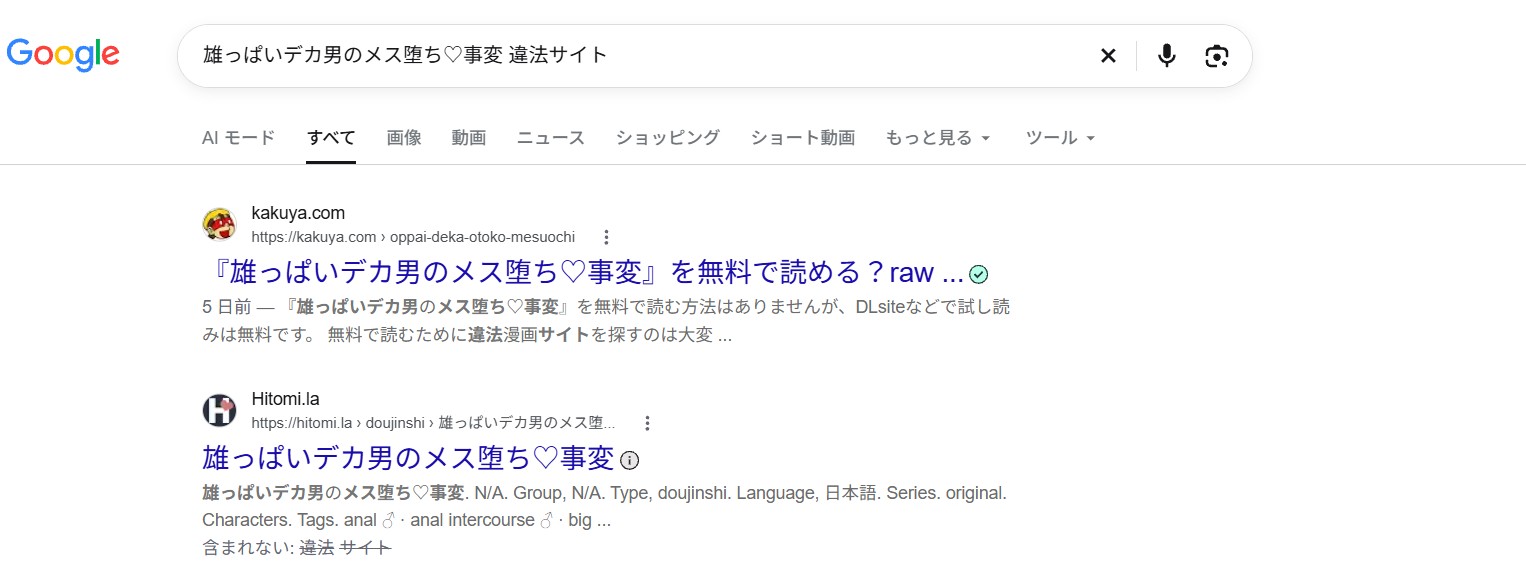Focus the Google search input field
1526x586 pixels.
point(640,56)
